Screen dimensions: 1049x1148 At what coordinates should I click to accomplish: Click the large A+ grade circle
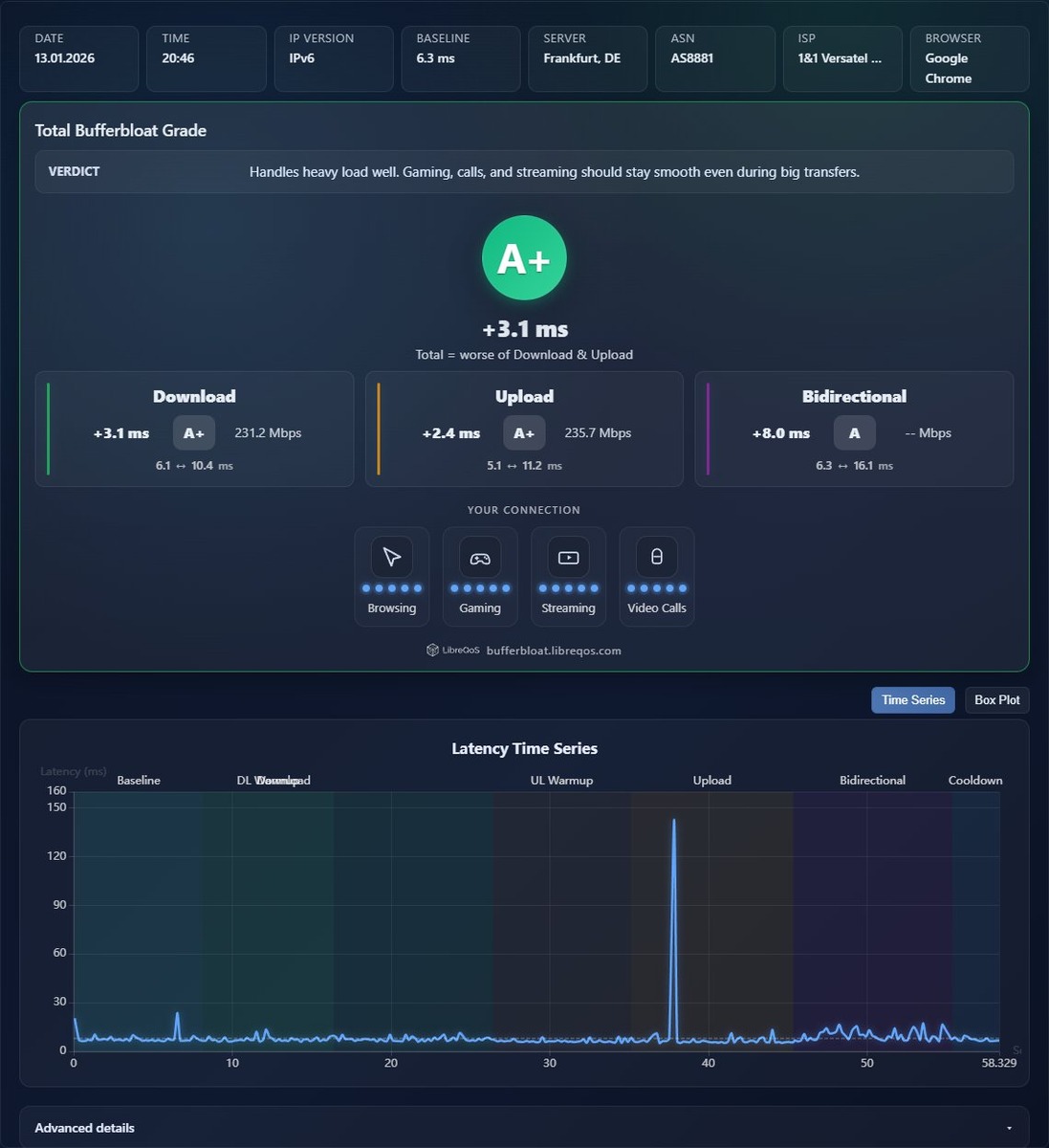(x=524, y=258)
